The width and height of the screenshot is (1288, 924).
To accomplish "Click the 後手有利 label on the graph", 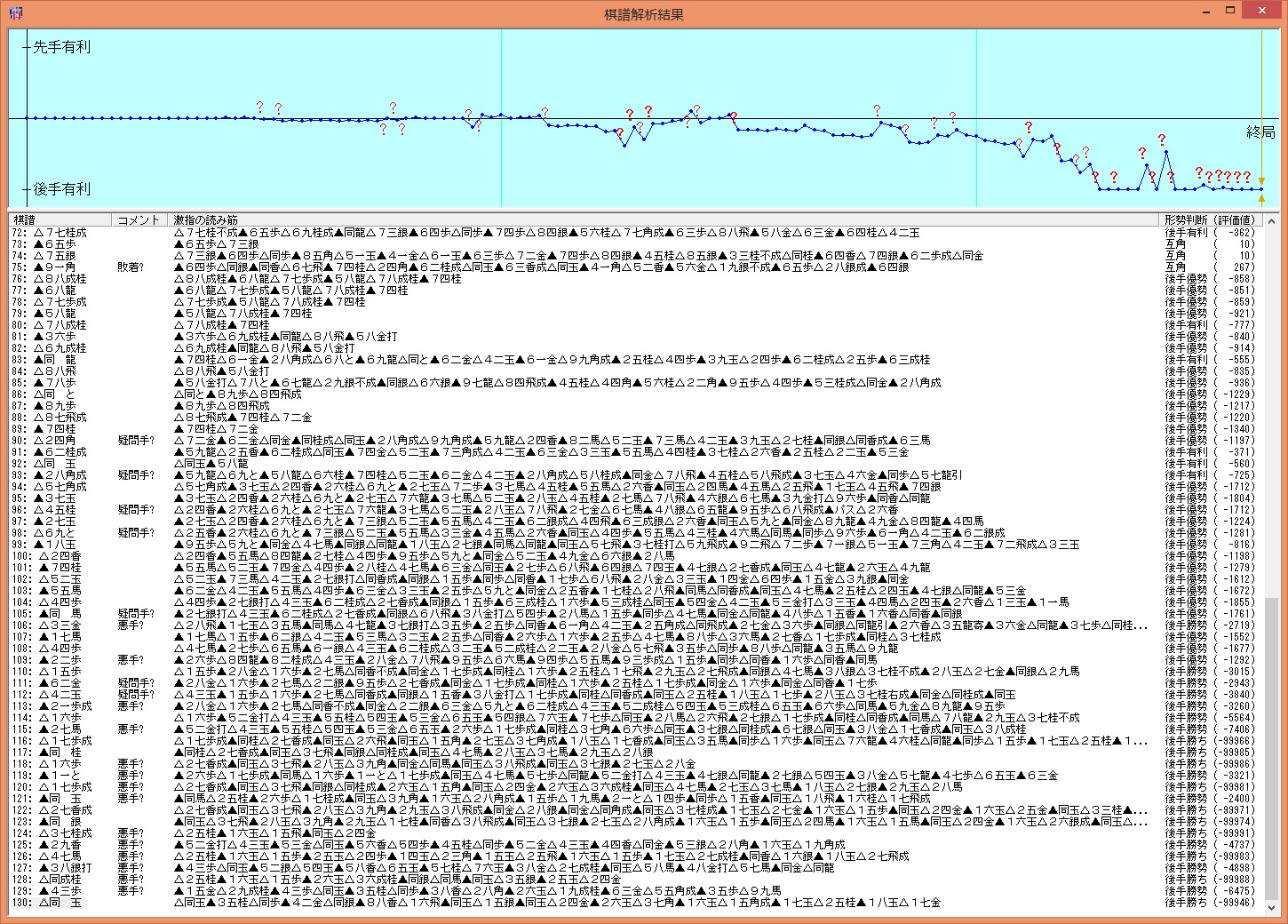I will [x=61, y=189].
